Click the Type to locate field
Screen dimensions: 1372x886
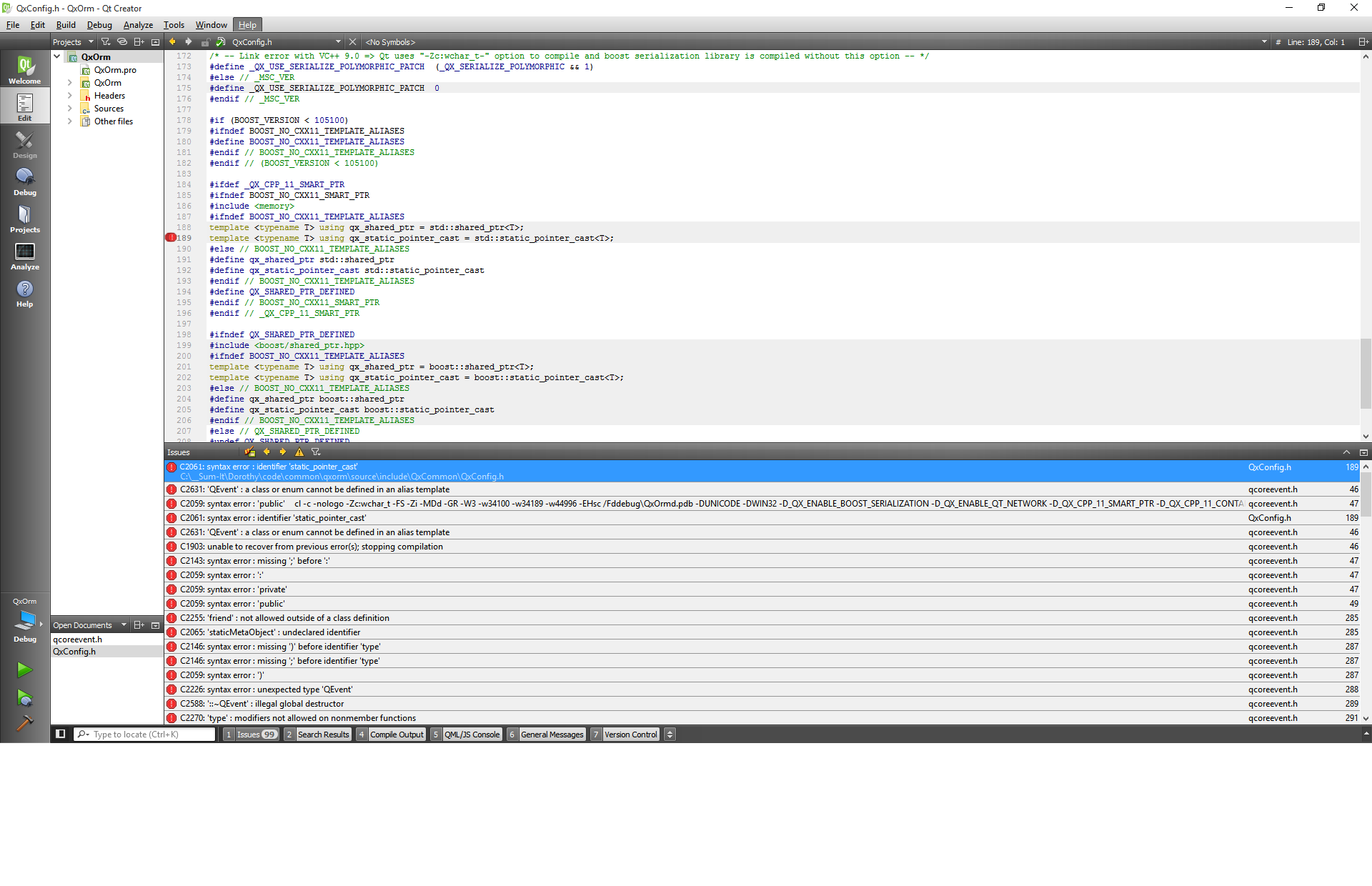pos(144,734)
